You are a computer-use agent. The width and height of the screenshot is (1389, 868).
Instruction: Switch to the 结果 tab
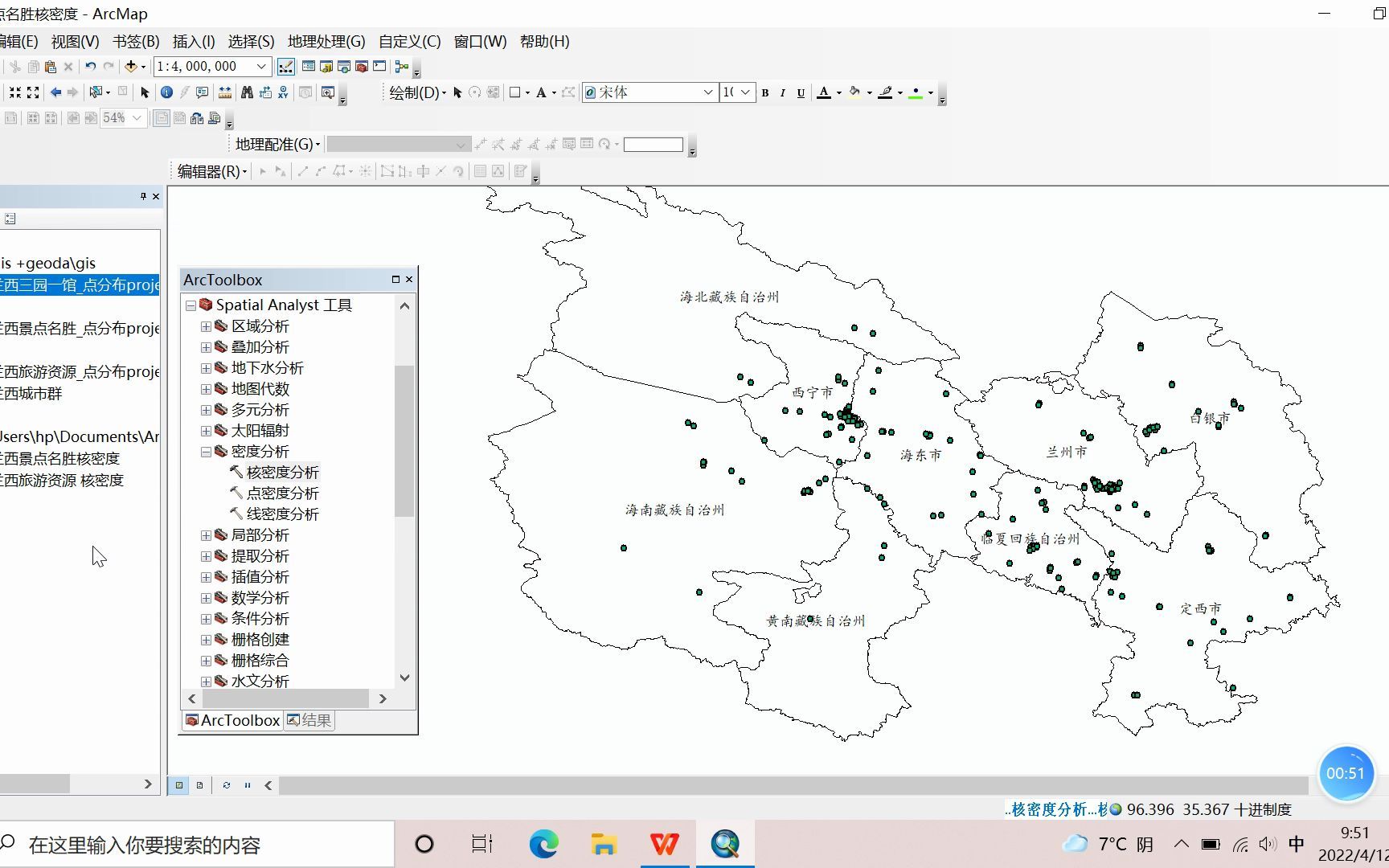[x=309, y=720]
